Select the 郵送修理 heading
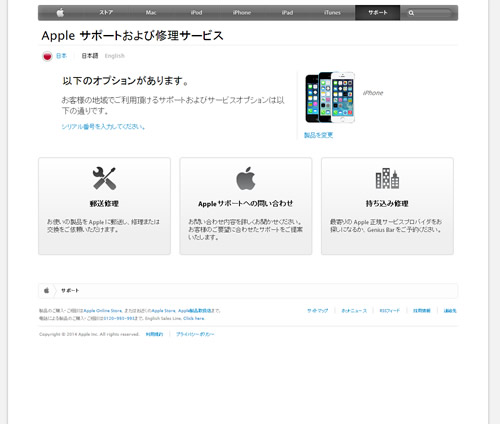This screenshot has height=424, width=500. point(104,204)
